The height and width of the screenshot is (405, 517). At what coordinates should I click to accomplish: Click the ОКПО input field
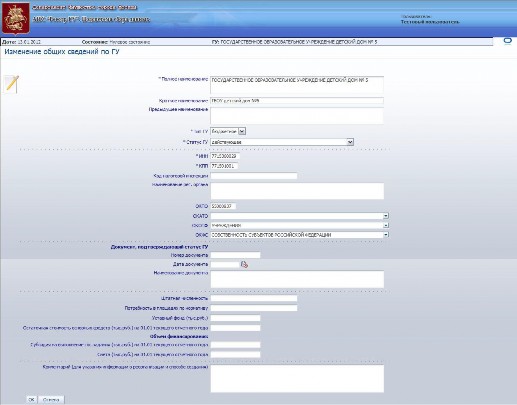point(223,206)
